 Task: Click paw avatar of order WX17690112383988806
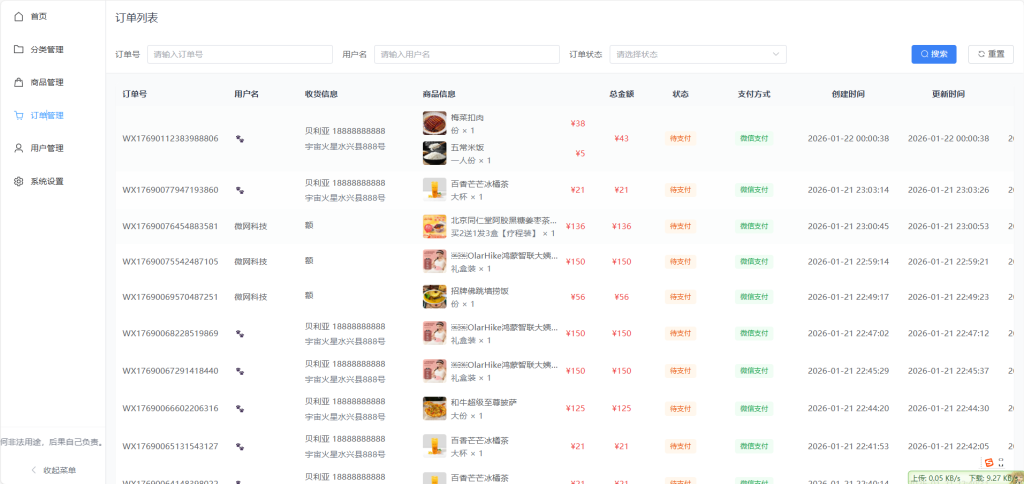point(240,138)
